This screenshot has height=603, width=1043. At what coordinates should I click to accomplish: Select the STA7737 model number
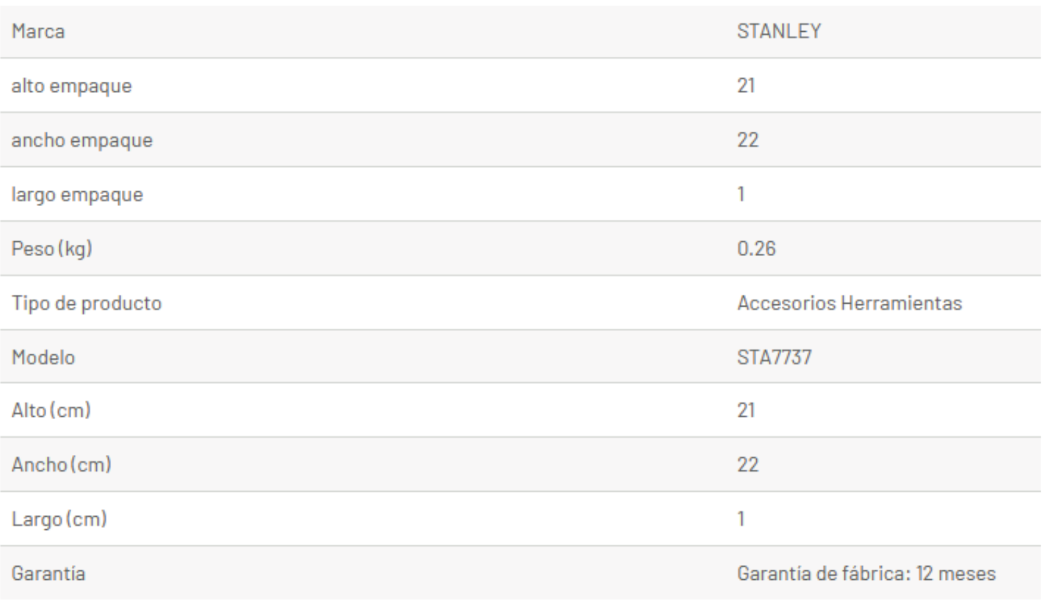pyautogui.click(x=767, y=356)
